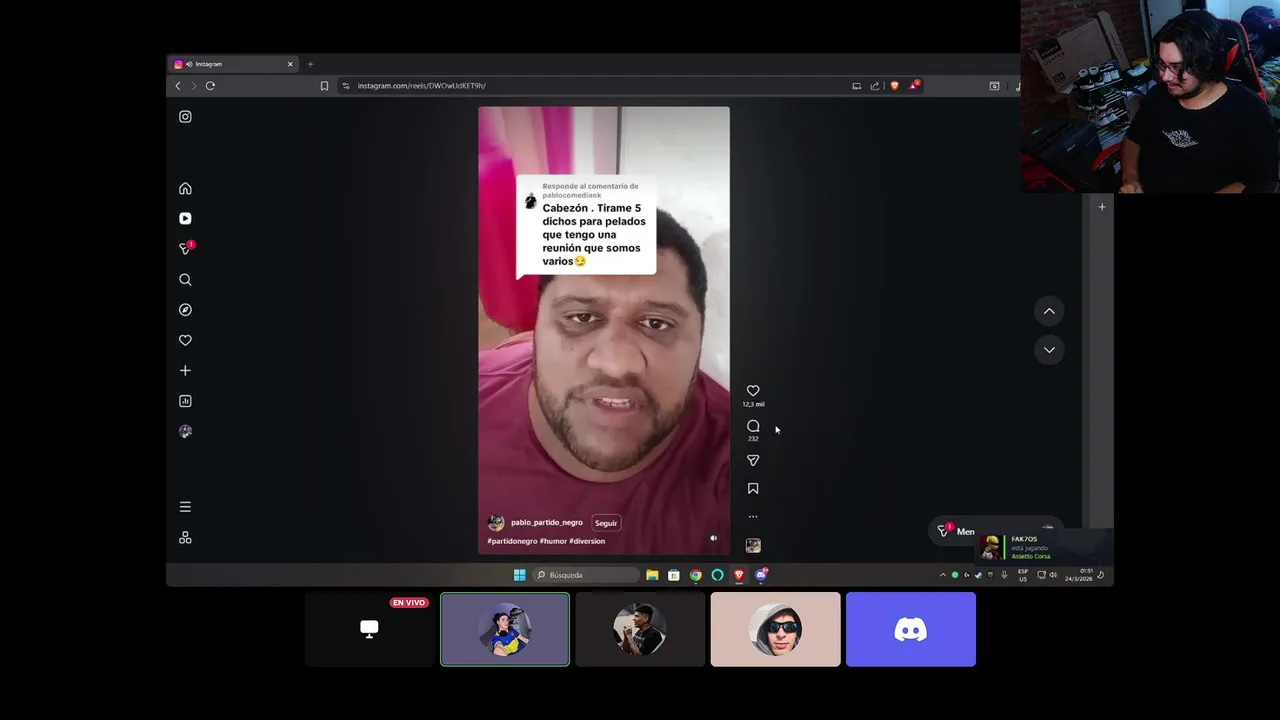
Task: Go to next reel with down chevron
Action: tap(1049, 349)
